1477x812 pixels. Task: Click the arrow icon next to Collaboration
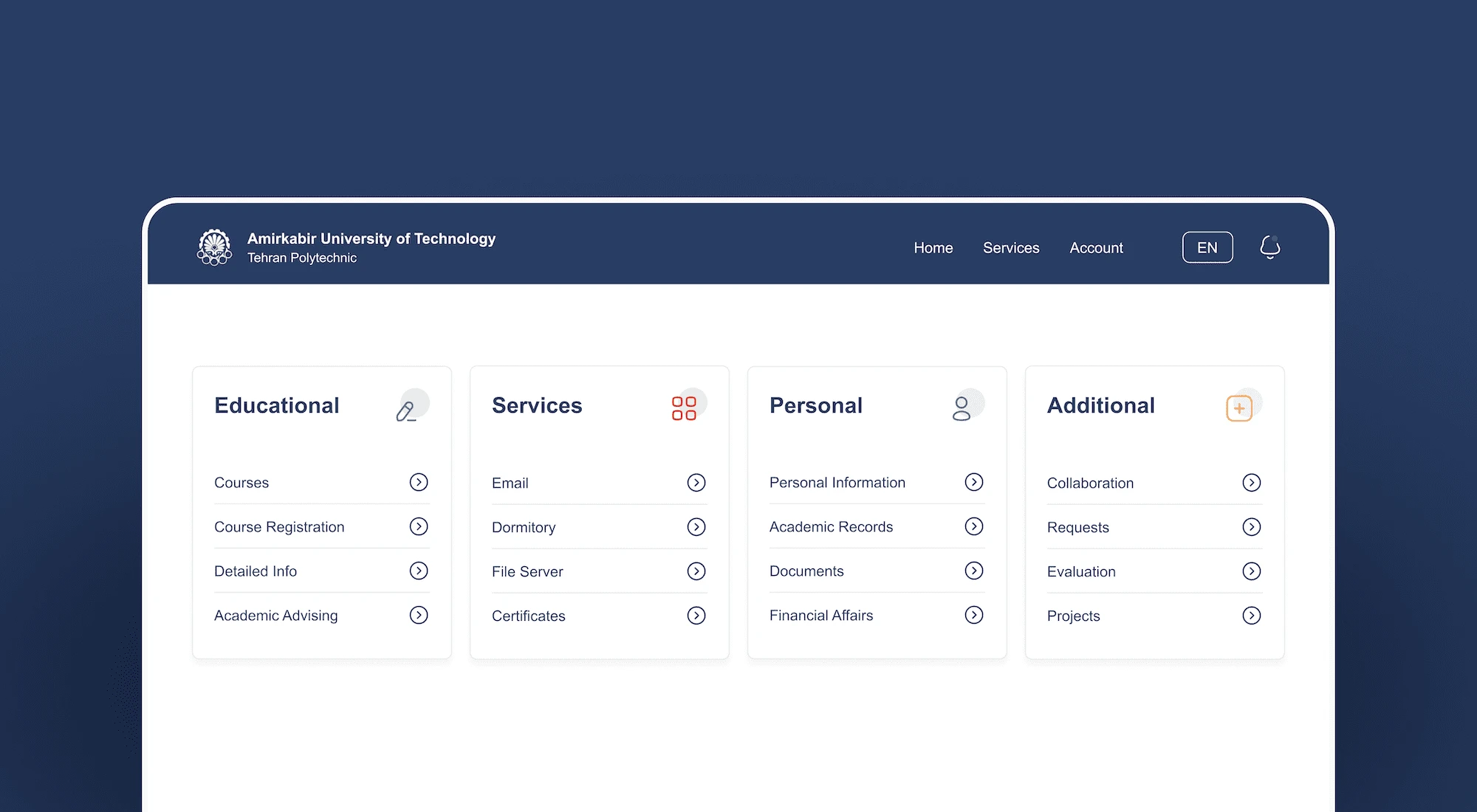1252,483
